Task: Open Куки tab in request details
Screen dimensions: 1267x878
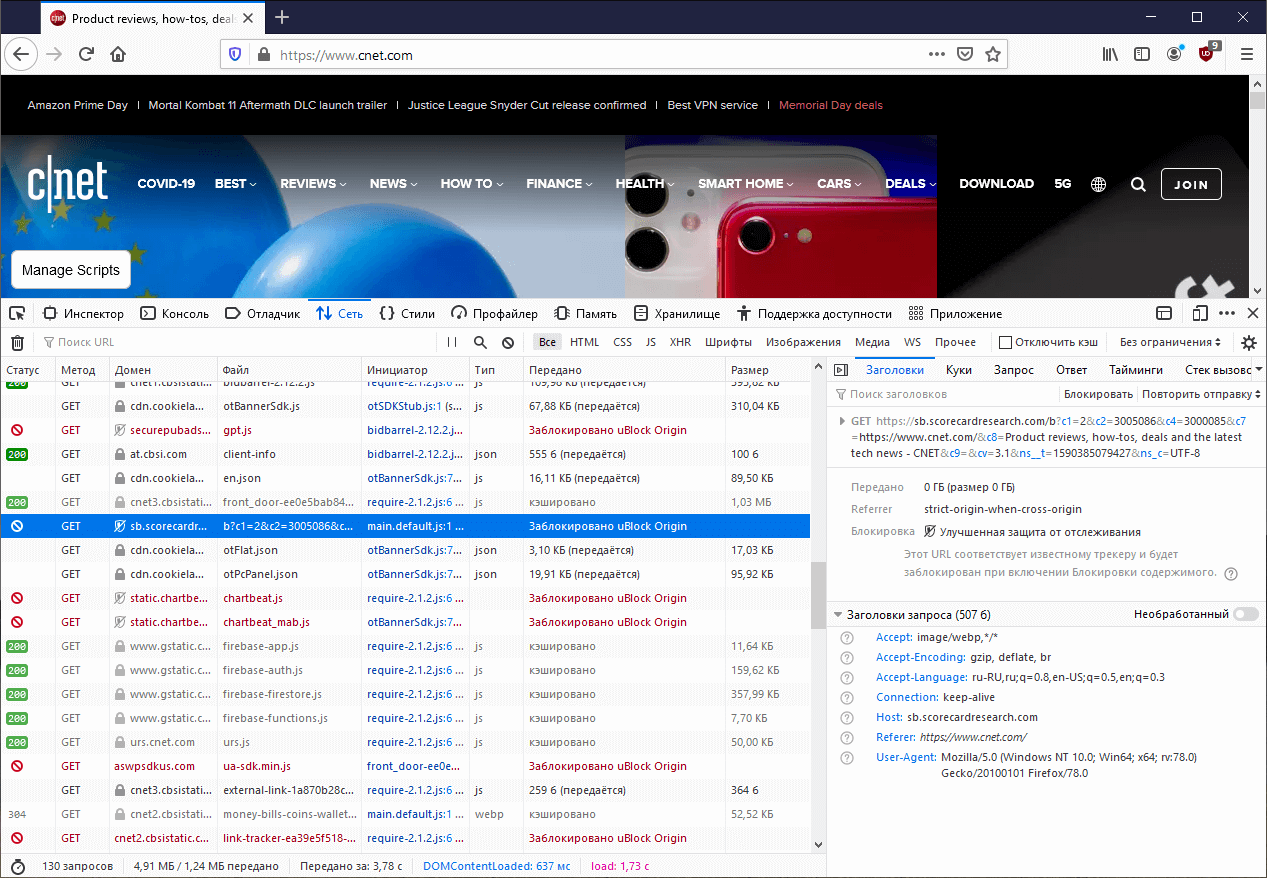Action: (958, 370)
